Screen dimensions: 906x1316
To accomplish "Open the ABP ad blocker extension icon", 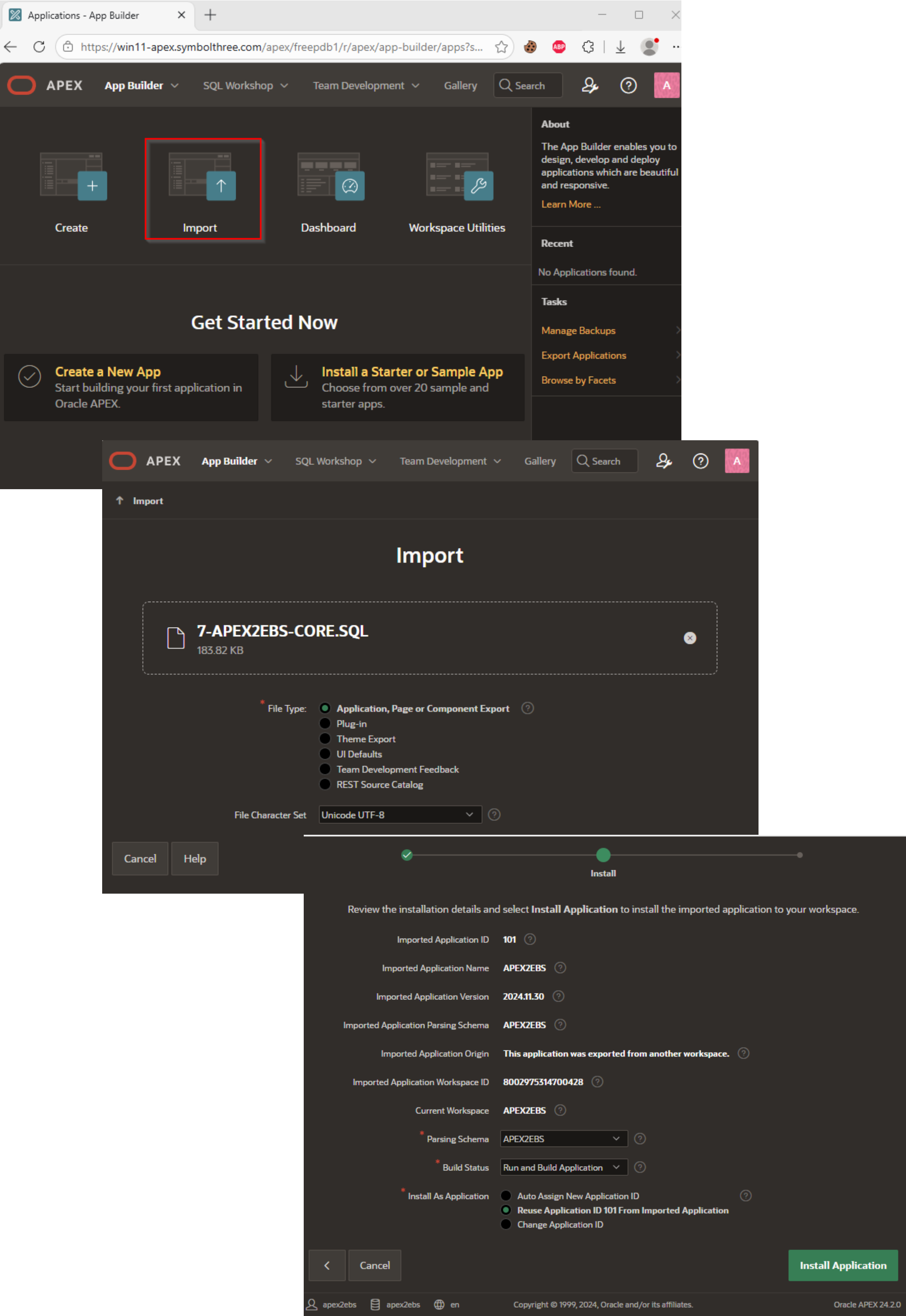I will (559, 47).
